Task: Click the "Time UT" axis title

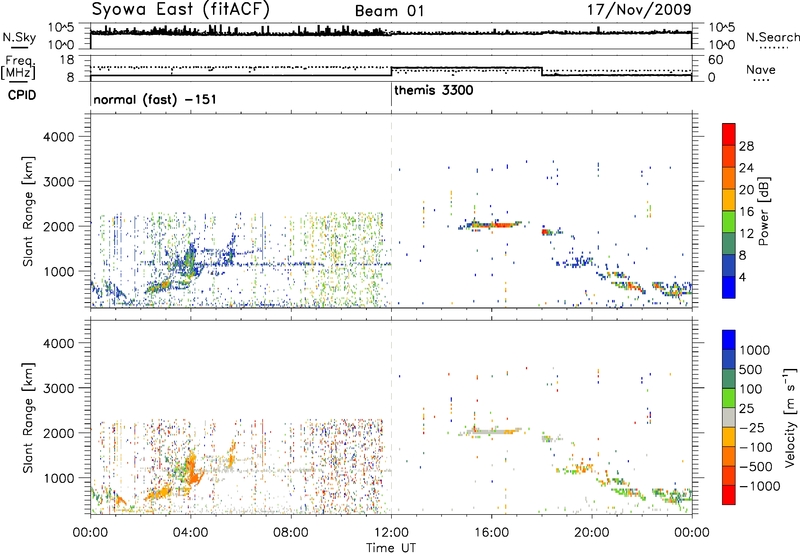Action: [x=391, y=548]
